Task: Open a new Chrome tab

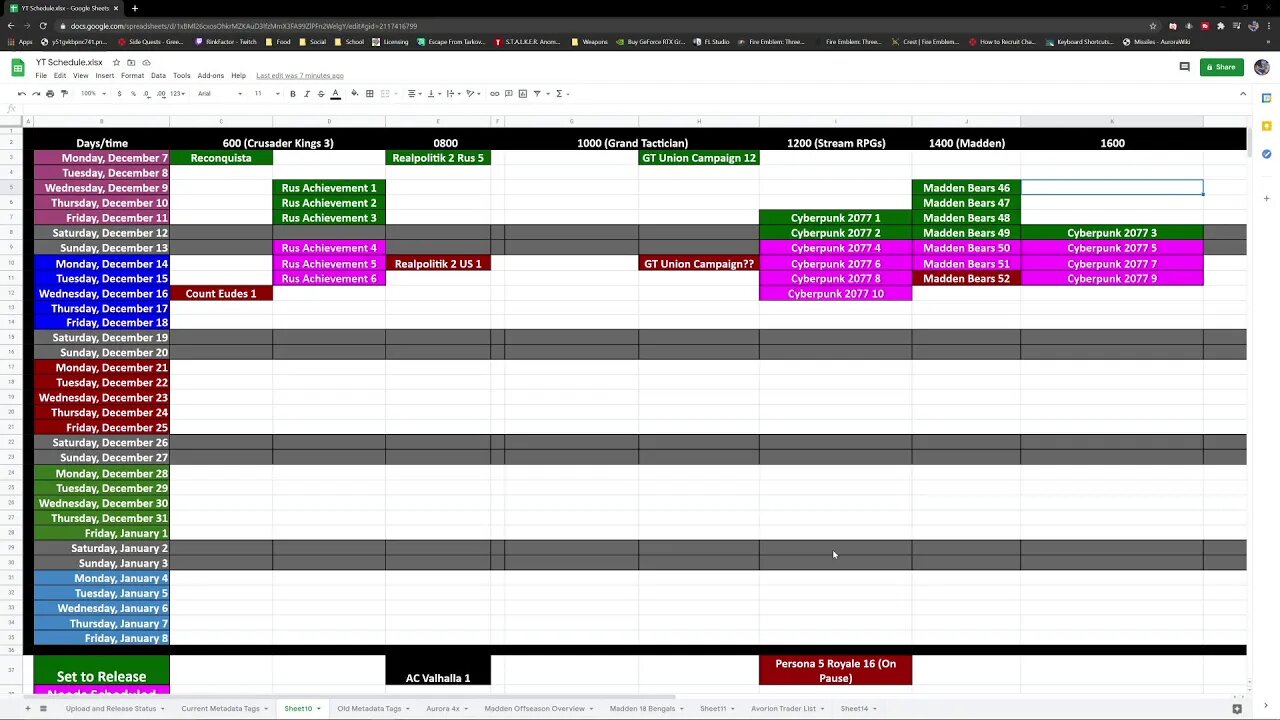Action: (x=134, y=8)
